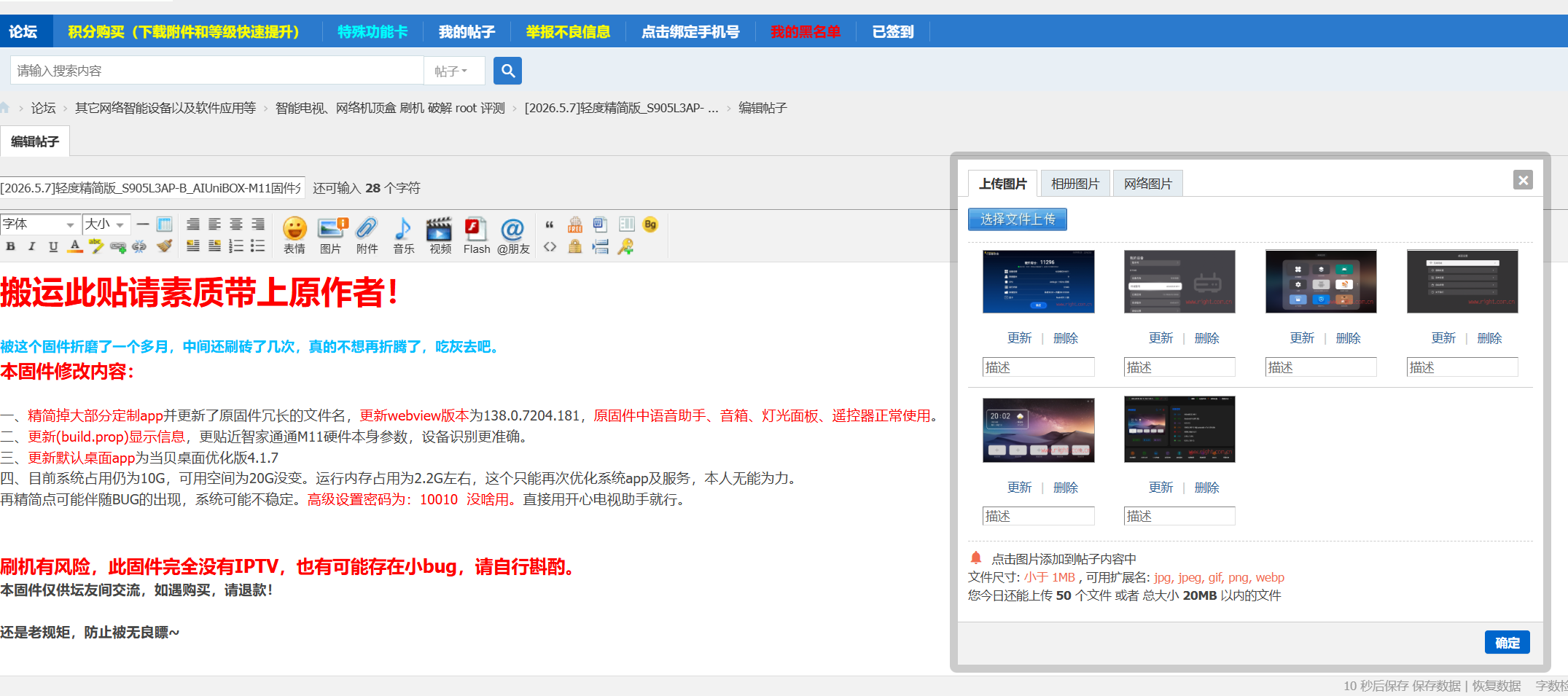Click the 保存数据 link

pyautogui.click(x=1436, y=686)
